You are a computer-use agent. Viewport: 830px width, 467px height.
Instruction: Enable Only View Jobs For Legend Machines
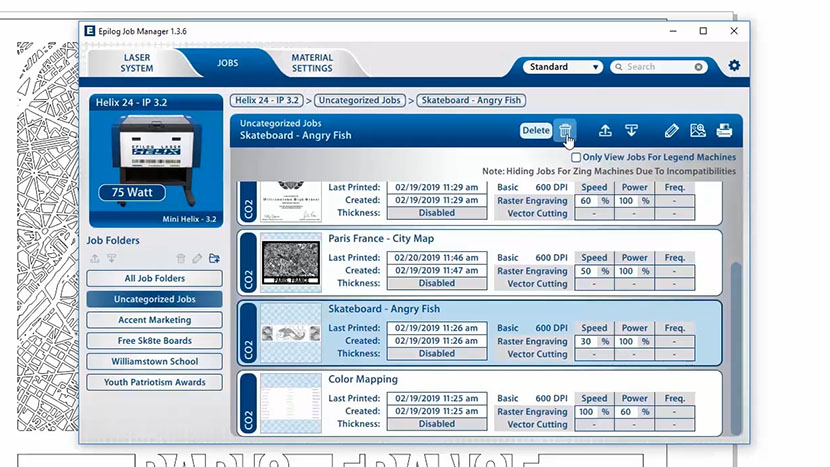[576, 157]
